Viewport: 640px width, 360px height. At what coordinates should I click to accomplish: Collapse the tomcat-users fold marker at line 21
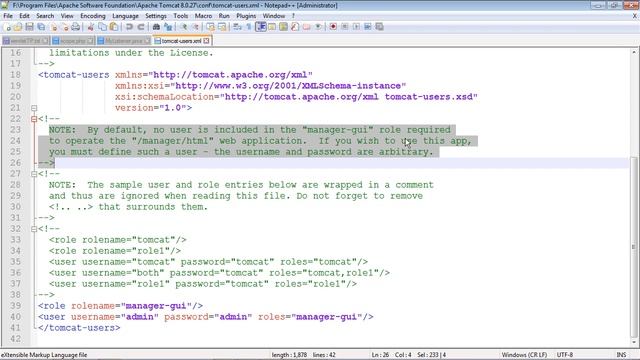click(x=34, y=108)
